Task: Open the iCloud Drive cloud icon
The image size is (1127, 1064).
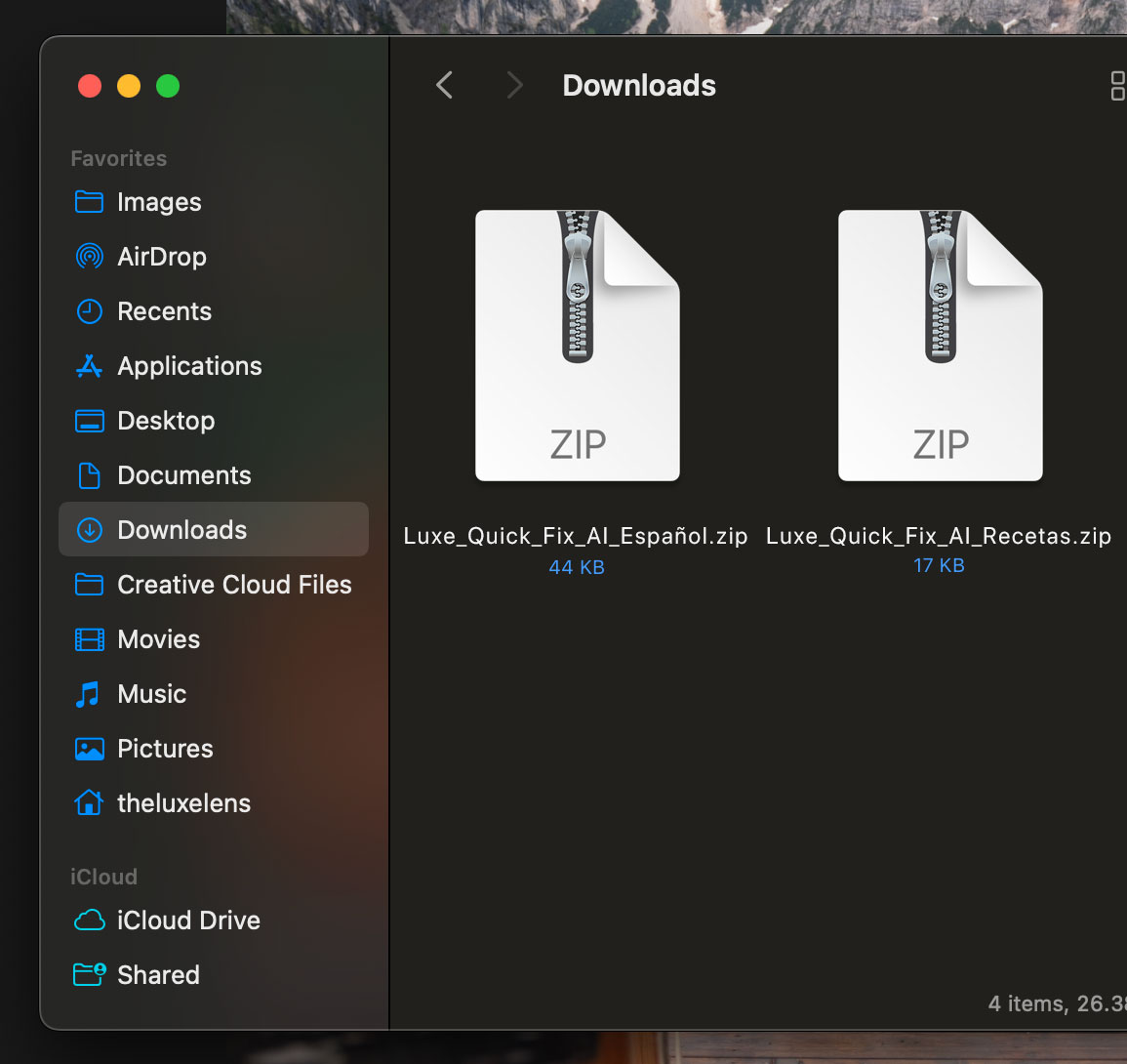Action: (x=89, y=920)
